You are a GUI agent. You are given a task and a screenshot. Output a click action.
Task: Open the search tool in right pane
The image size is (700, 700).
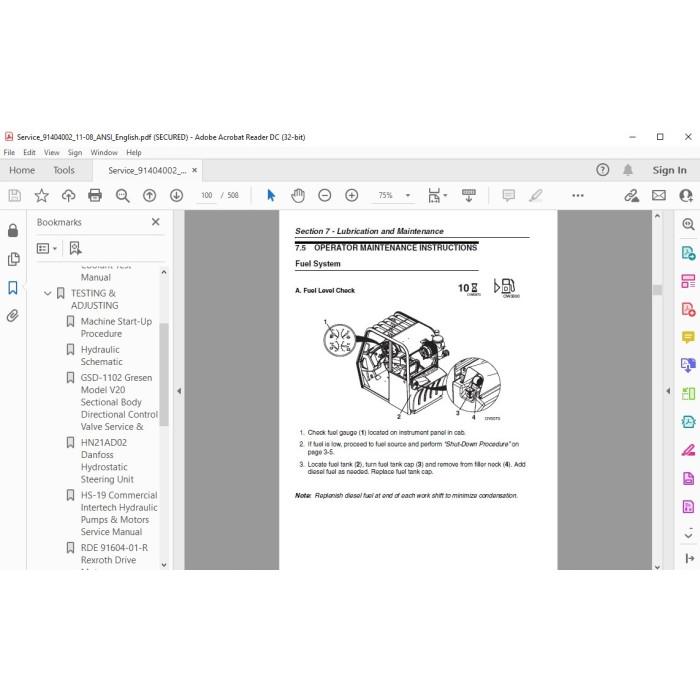688,224
